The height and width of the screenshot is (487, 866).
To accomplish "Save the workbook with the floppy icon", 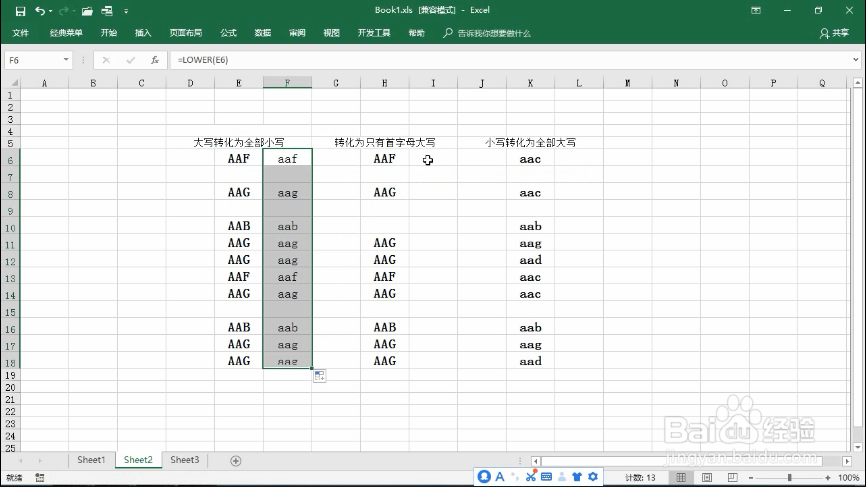I will (20, 10).
